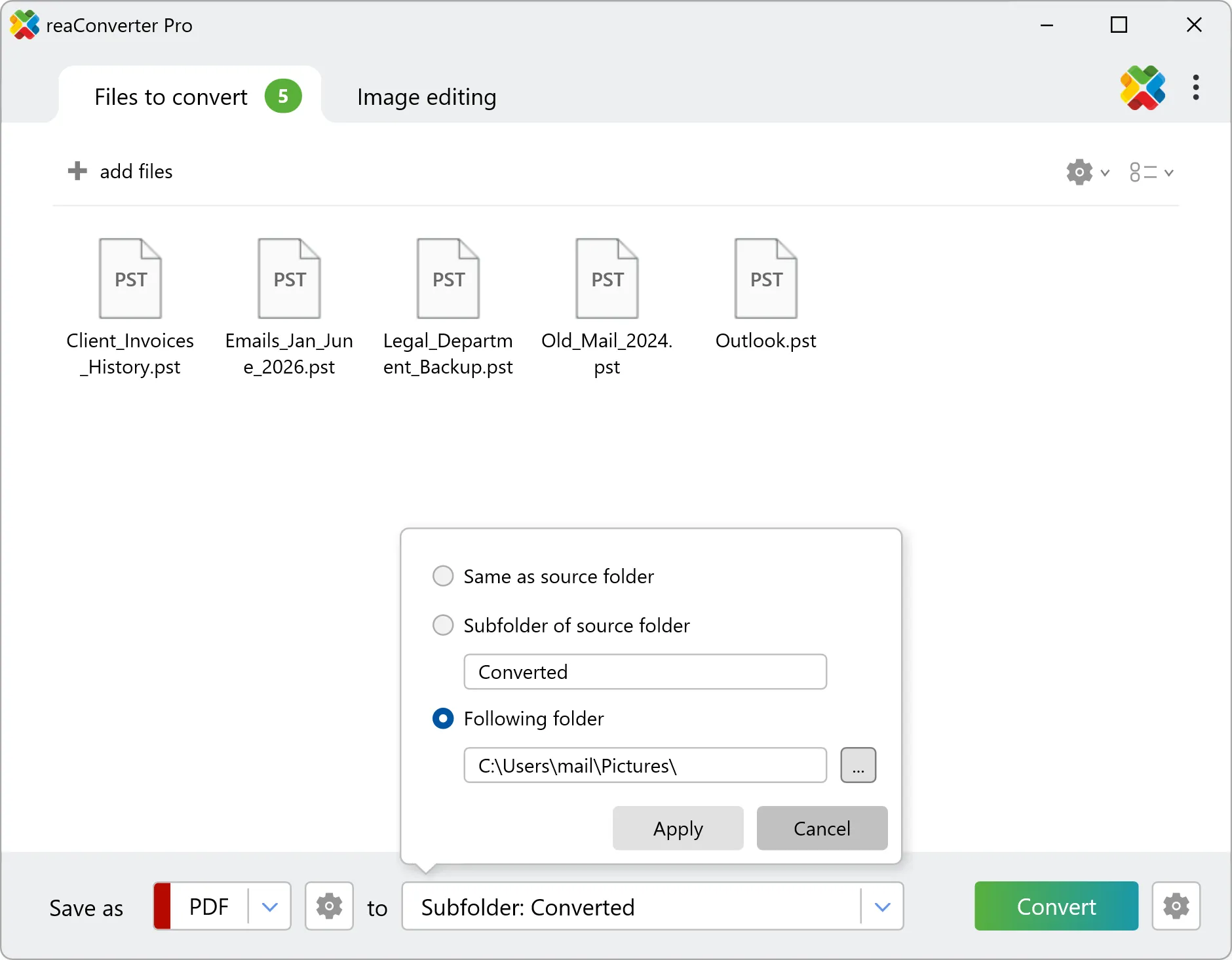The height and width of the screenshot is (960, 1232).
Task: Browse for folder with the ... button
Action: pos(858,765)
